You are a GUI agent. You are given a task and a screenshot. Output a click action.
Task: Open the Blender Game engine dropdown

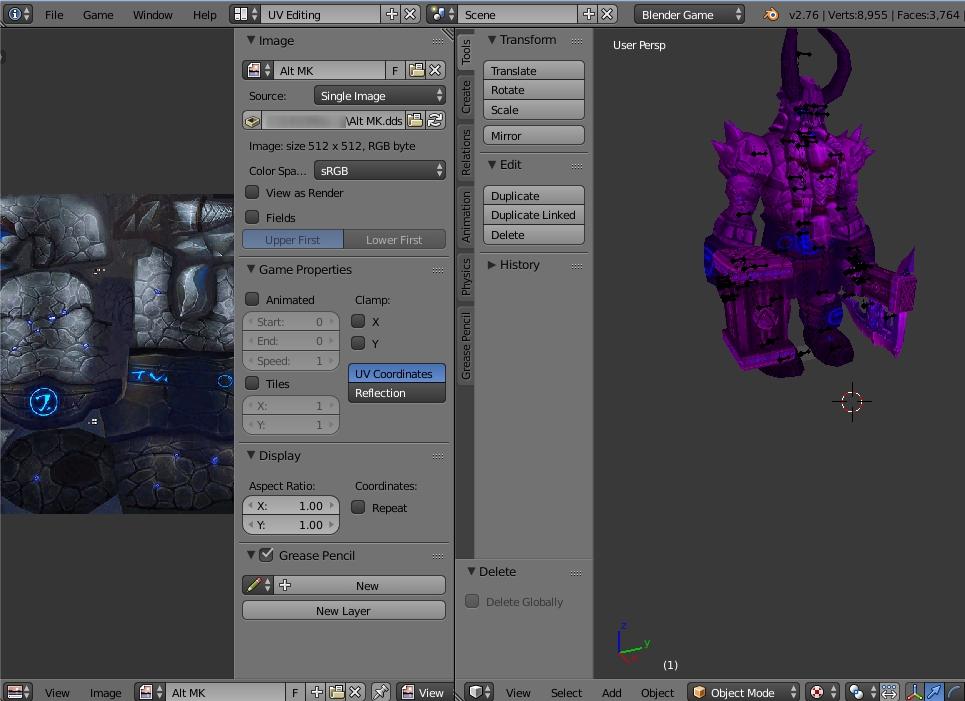coord(689,15)
